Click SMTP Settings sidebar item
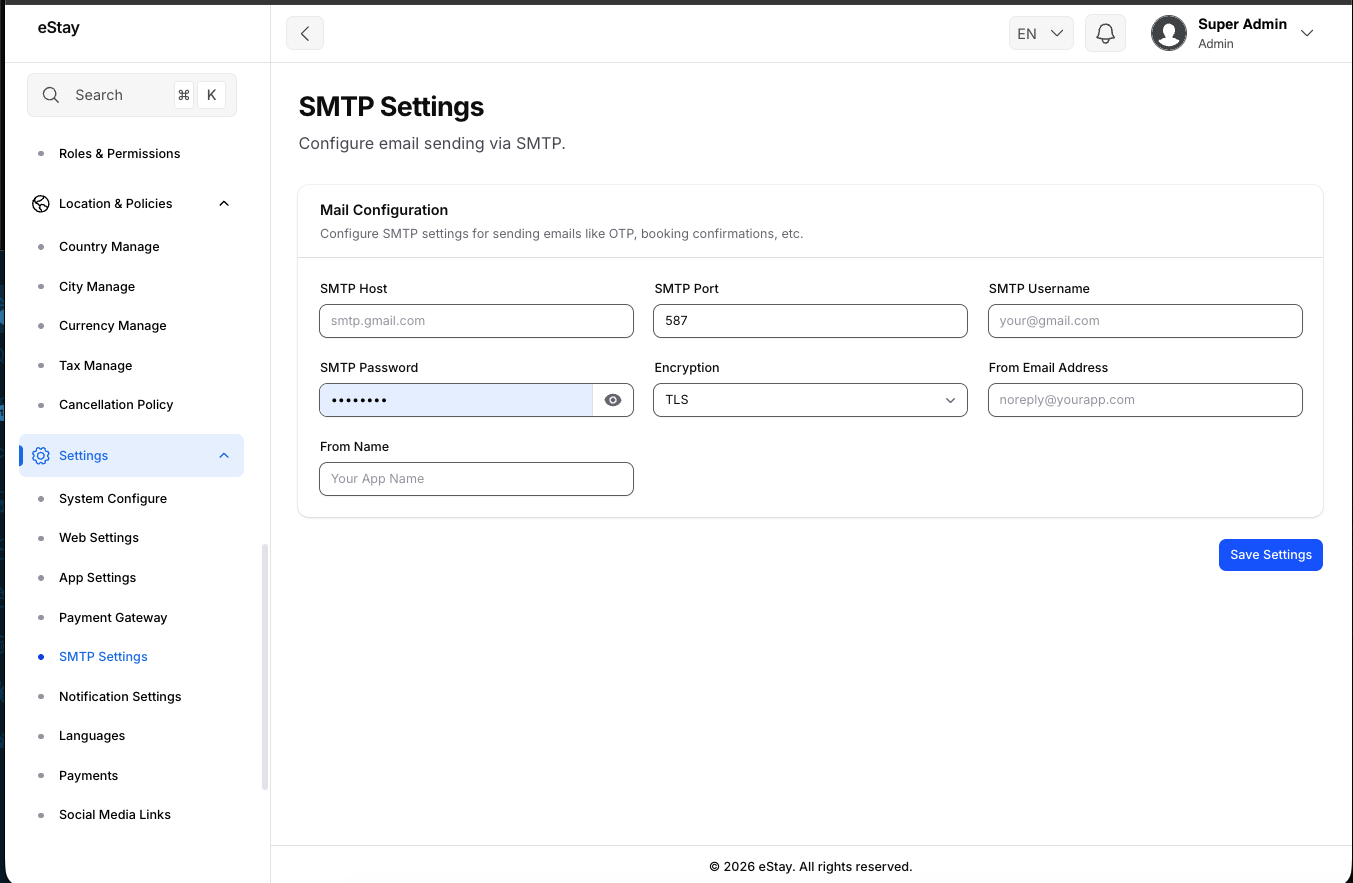 103,657
